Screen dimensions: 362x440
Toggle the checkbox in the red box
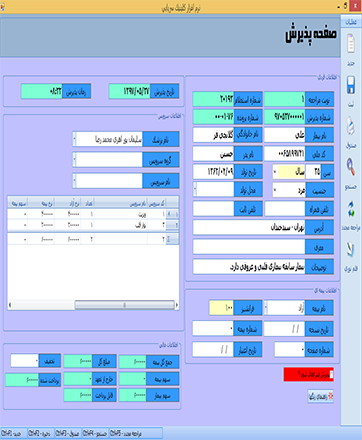331,374
